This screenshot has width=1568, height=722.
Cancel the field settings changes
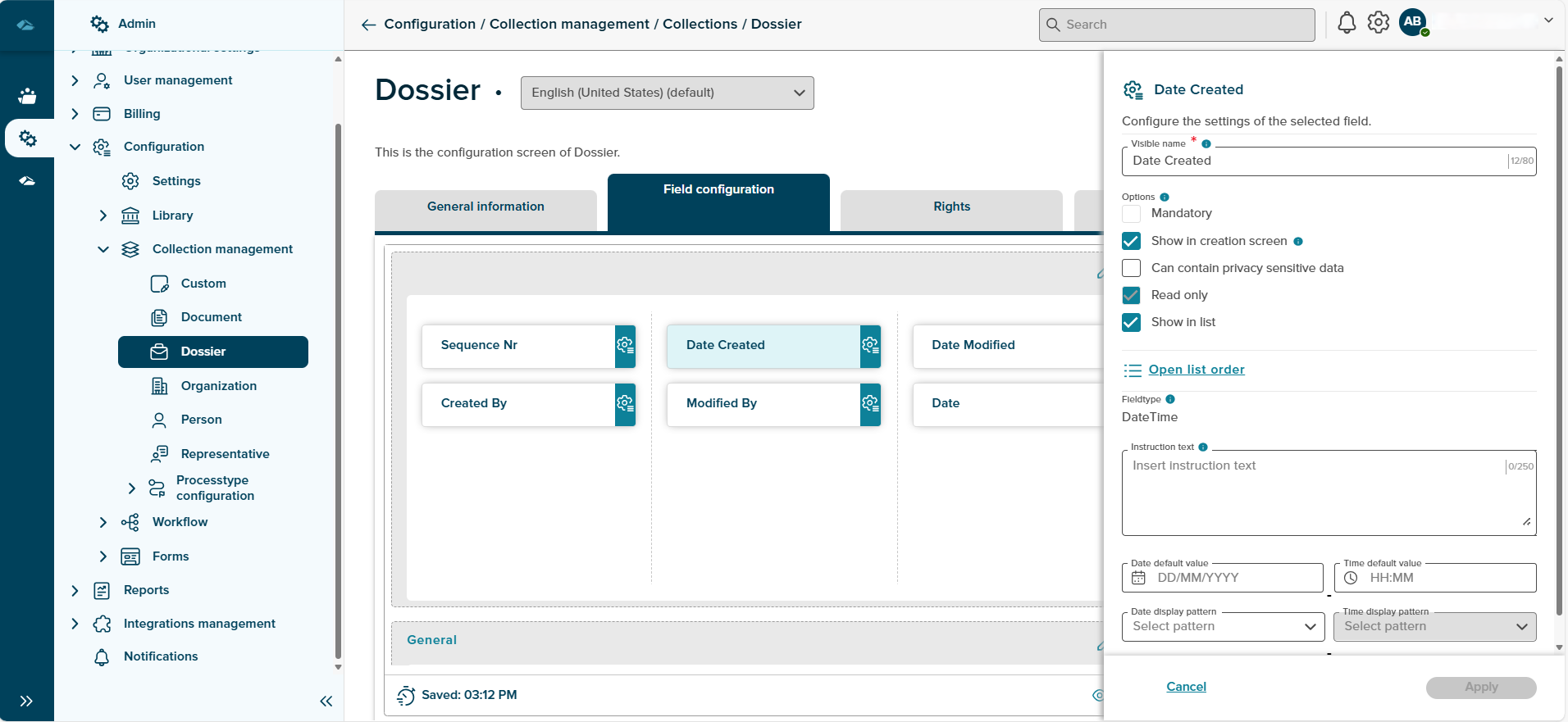tap(1186, 687)
